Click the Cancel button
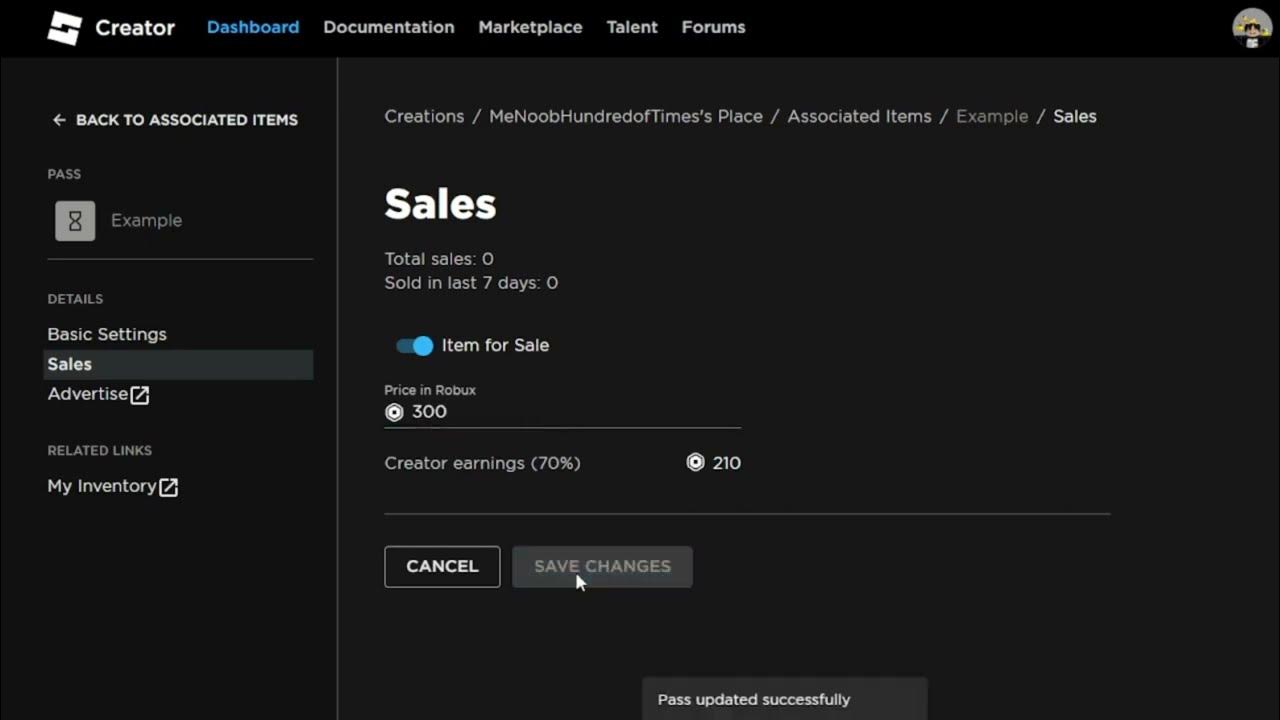 (442, 566)
